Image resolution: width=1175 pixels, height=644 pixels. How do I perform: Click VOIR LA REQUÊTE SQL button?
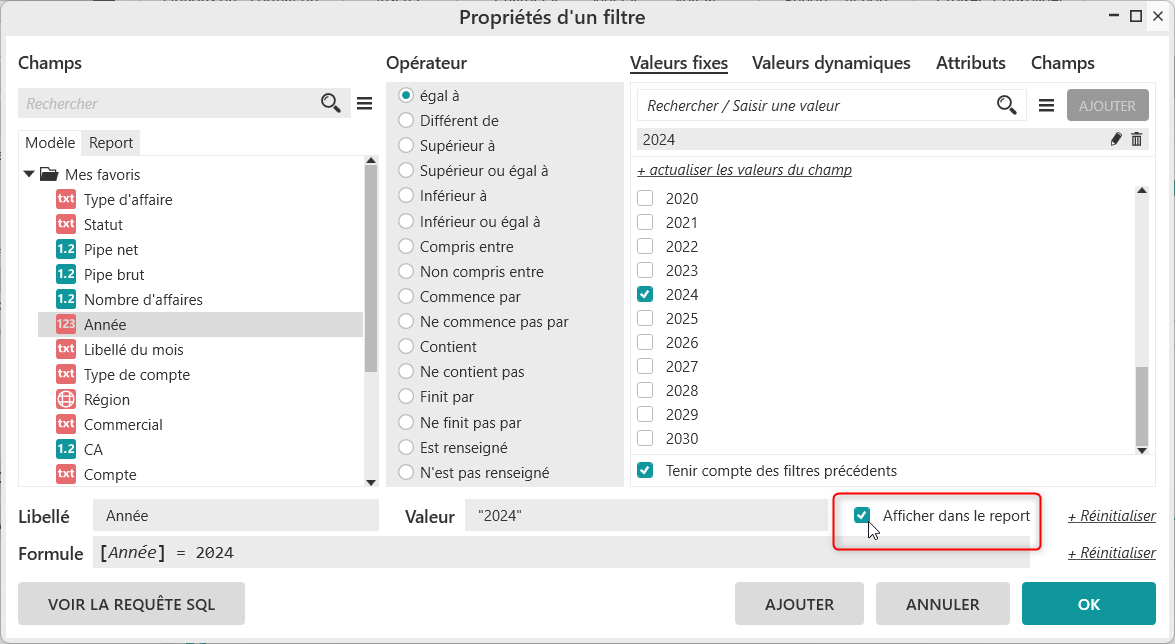131,604
